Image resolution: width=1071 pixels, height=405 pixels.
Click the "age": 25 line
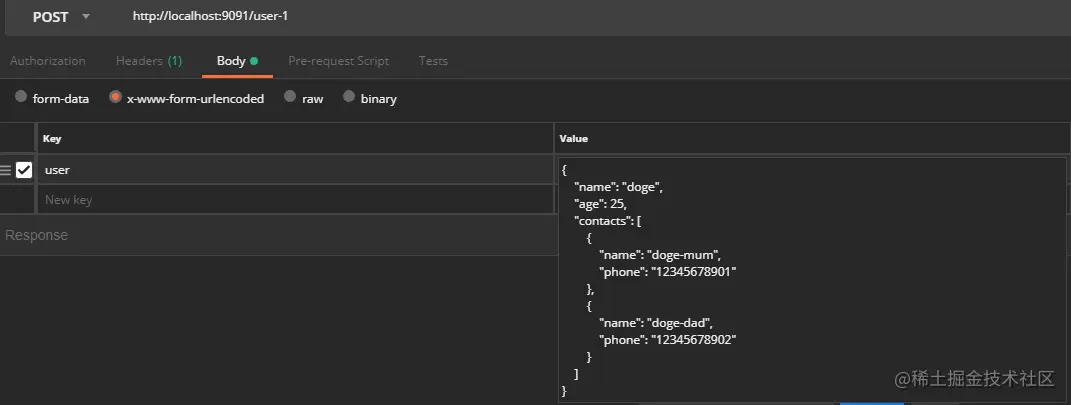[601, 204]
